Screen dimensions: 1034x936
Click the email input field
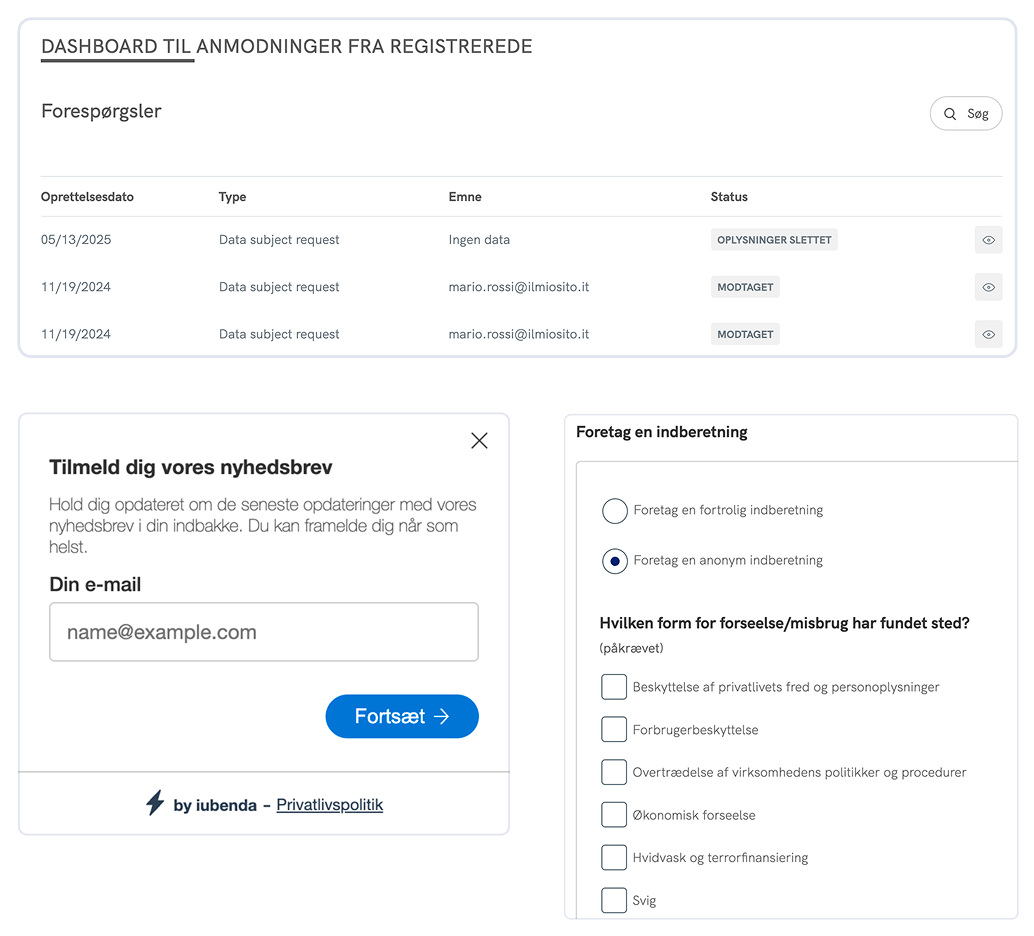(264, 632)
